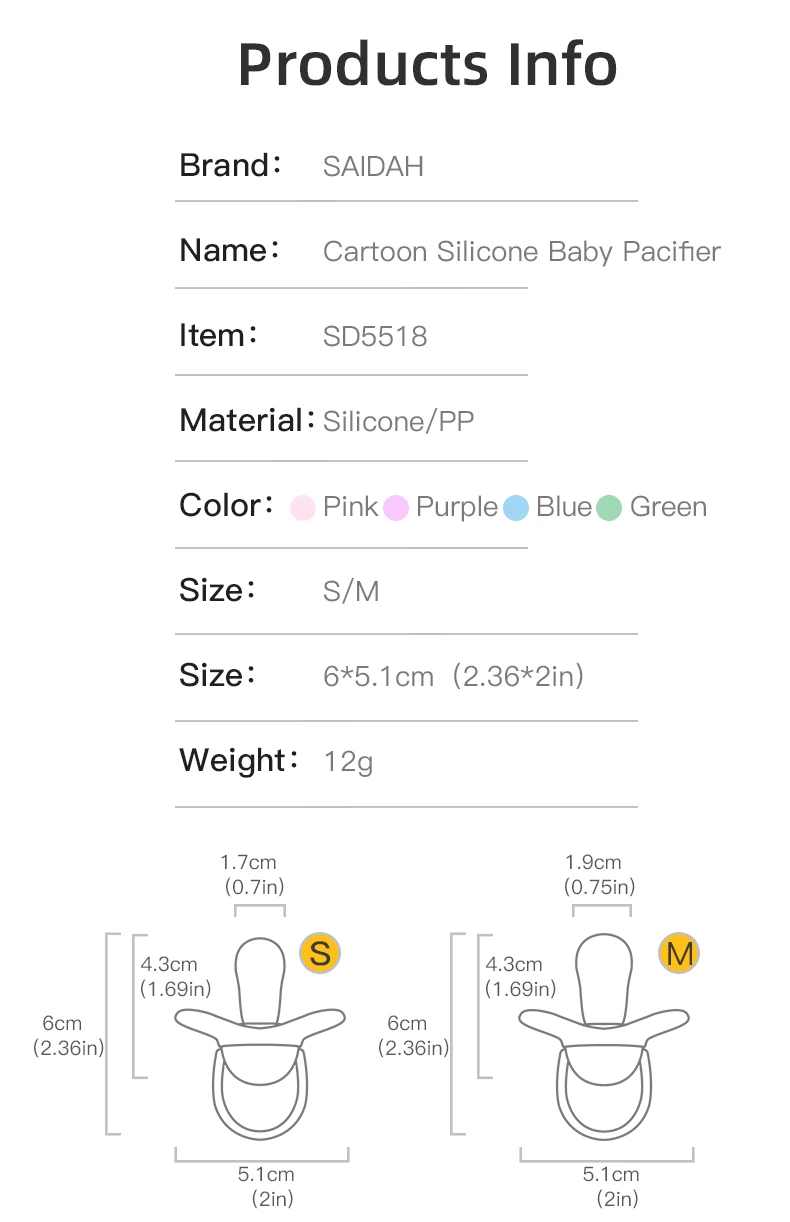The width and height of the screenshot is (790, 1222).
Task: Select the S/M size value
Action: [351, 592]
